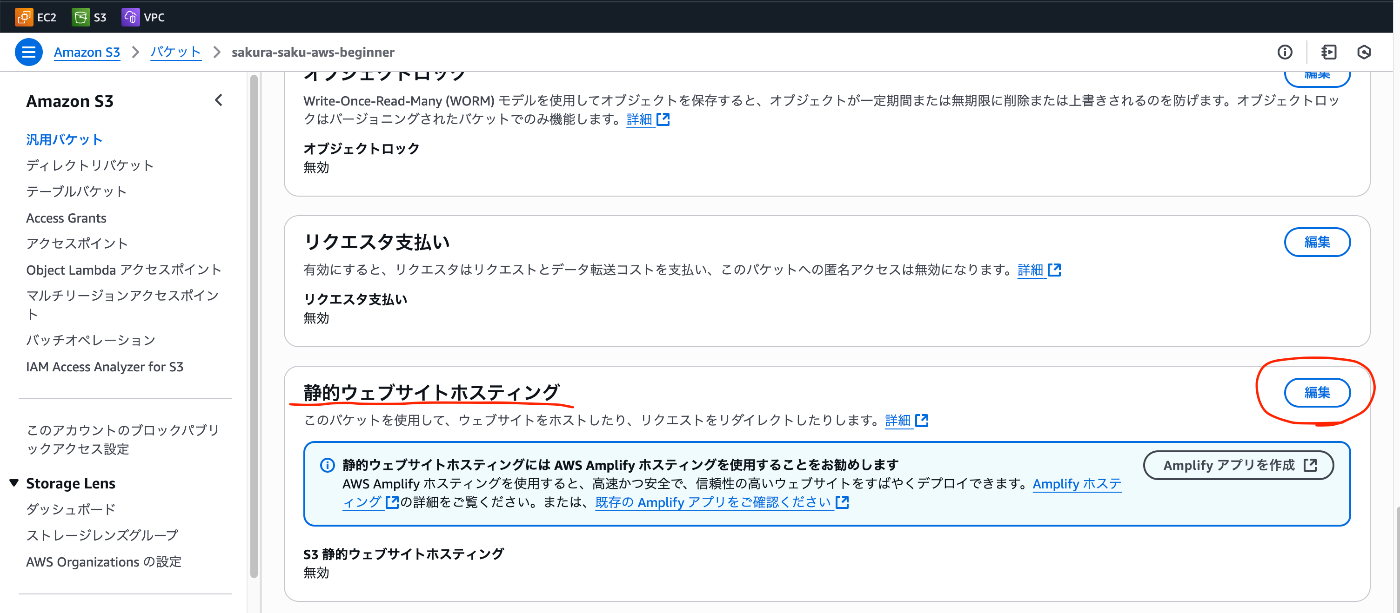
Task: Open マルチリージョンアクセスポイント in the sidebar
Action: (122, 304)
